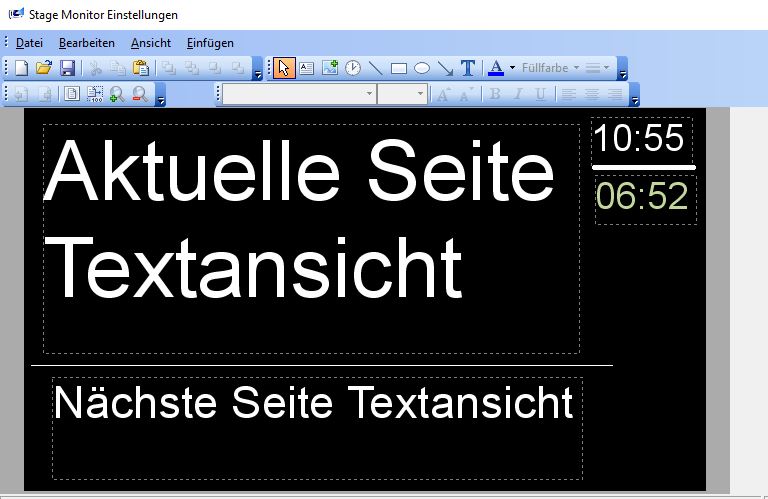
Task: Open the Füllfarbe dropdown
Action: (x=551, y=68)
